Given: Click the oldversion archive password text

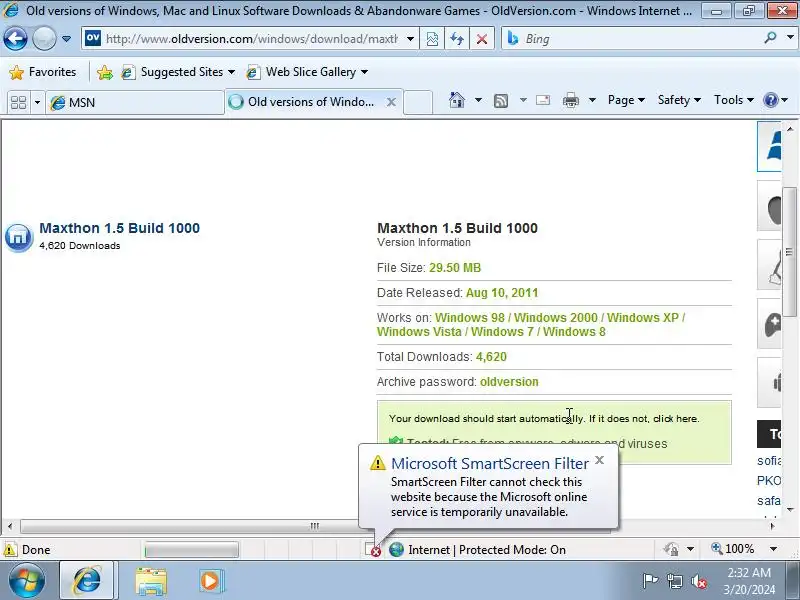Looking at the screenshot, I should tap(509, 382).
